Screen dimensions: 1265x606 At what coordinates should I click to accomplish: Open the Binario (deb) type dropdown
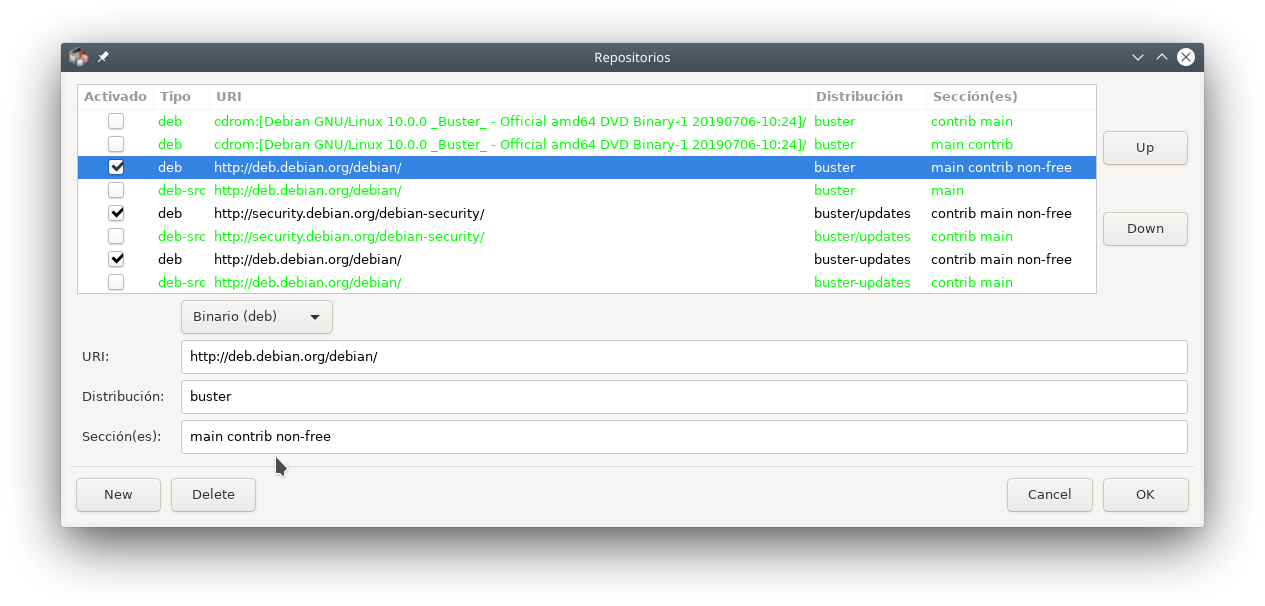(257, 316)
